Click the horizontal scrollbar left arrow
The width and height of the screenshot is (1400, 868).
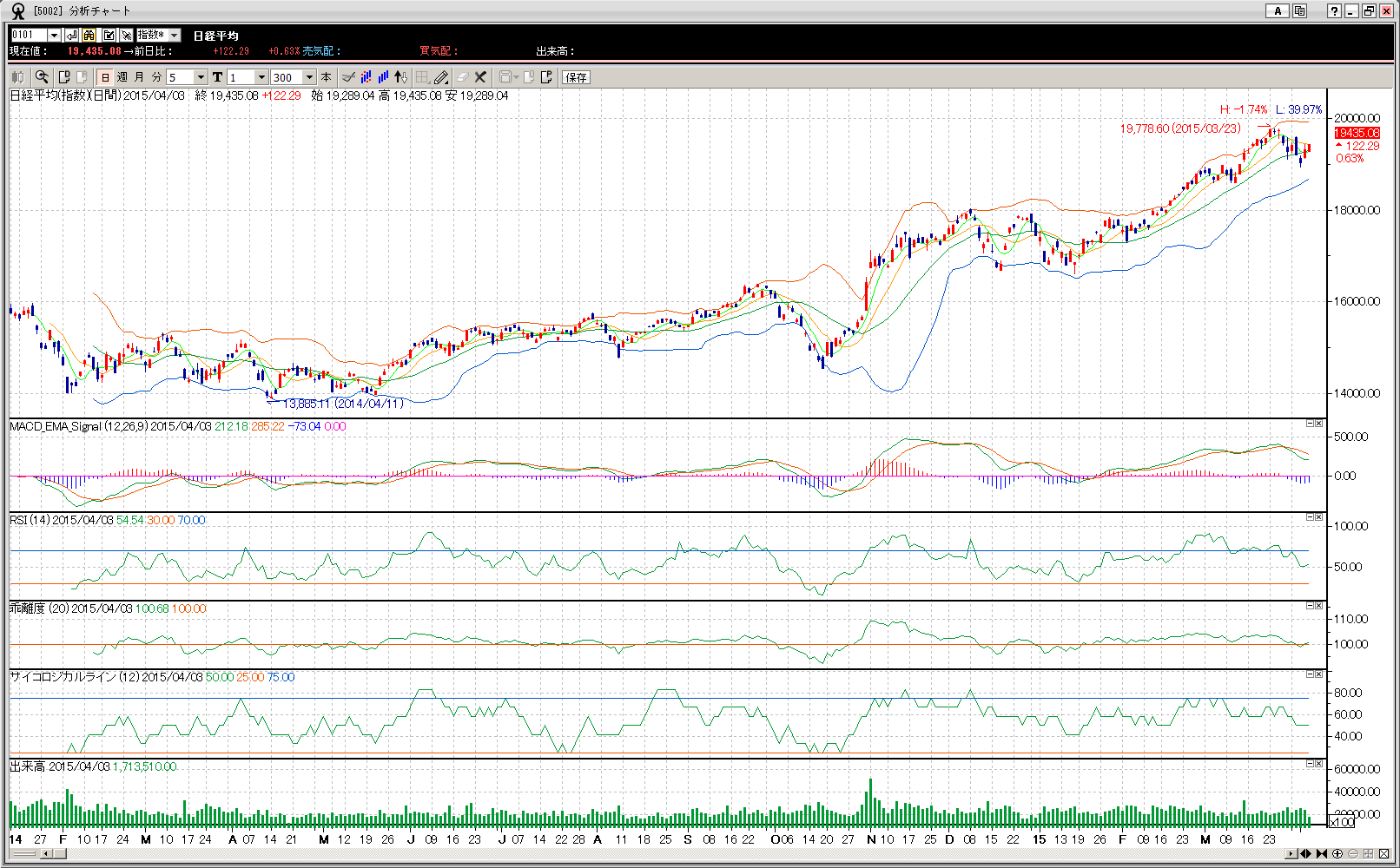coord(45,854)
